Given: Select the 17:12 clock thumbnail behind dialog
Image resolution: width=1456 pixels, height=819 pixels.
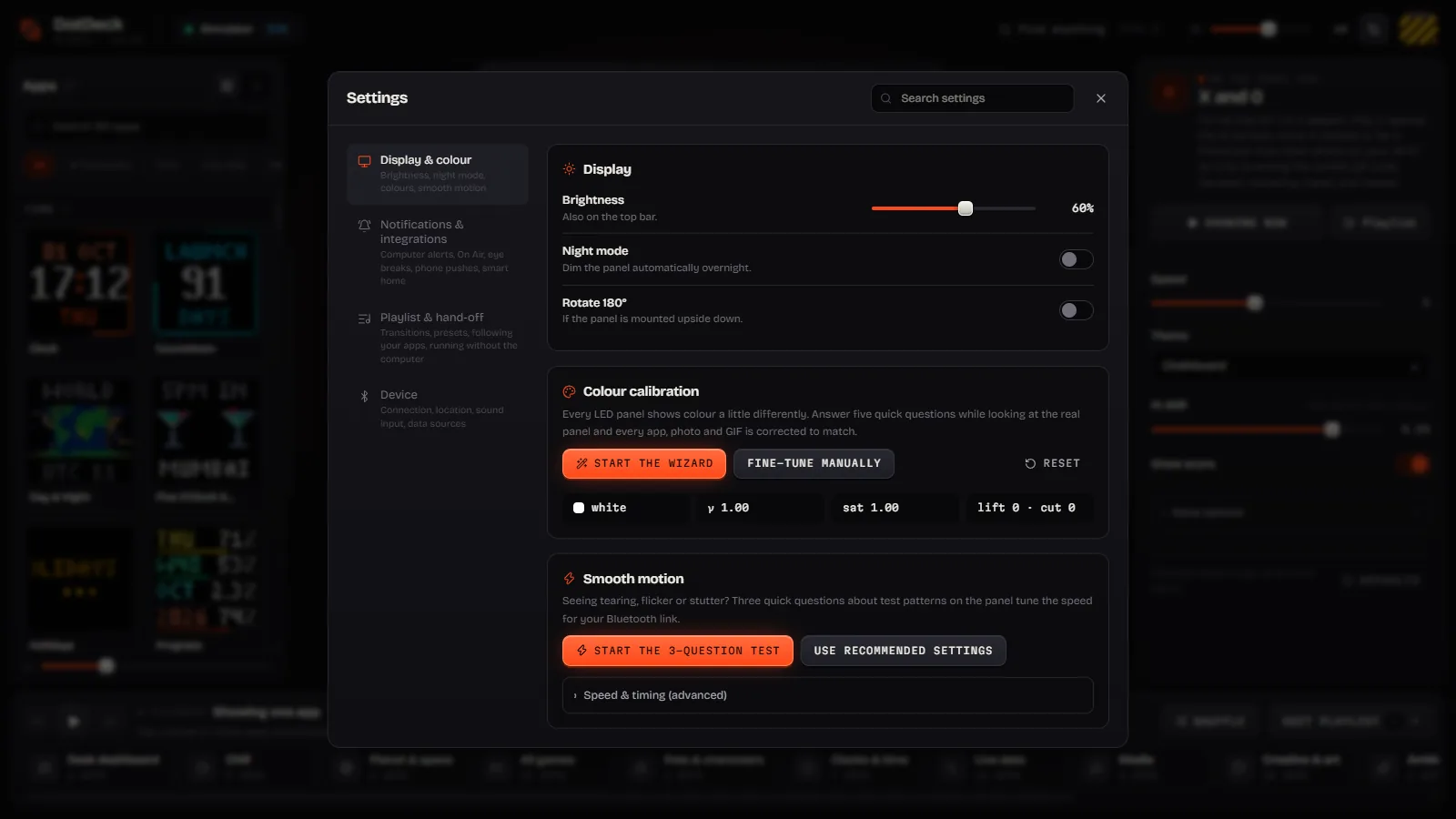Looking at the screenshot, I should point(80,284).
